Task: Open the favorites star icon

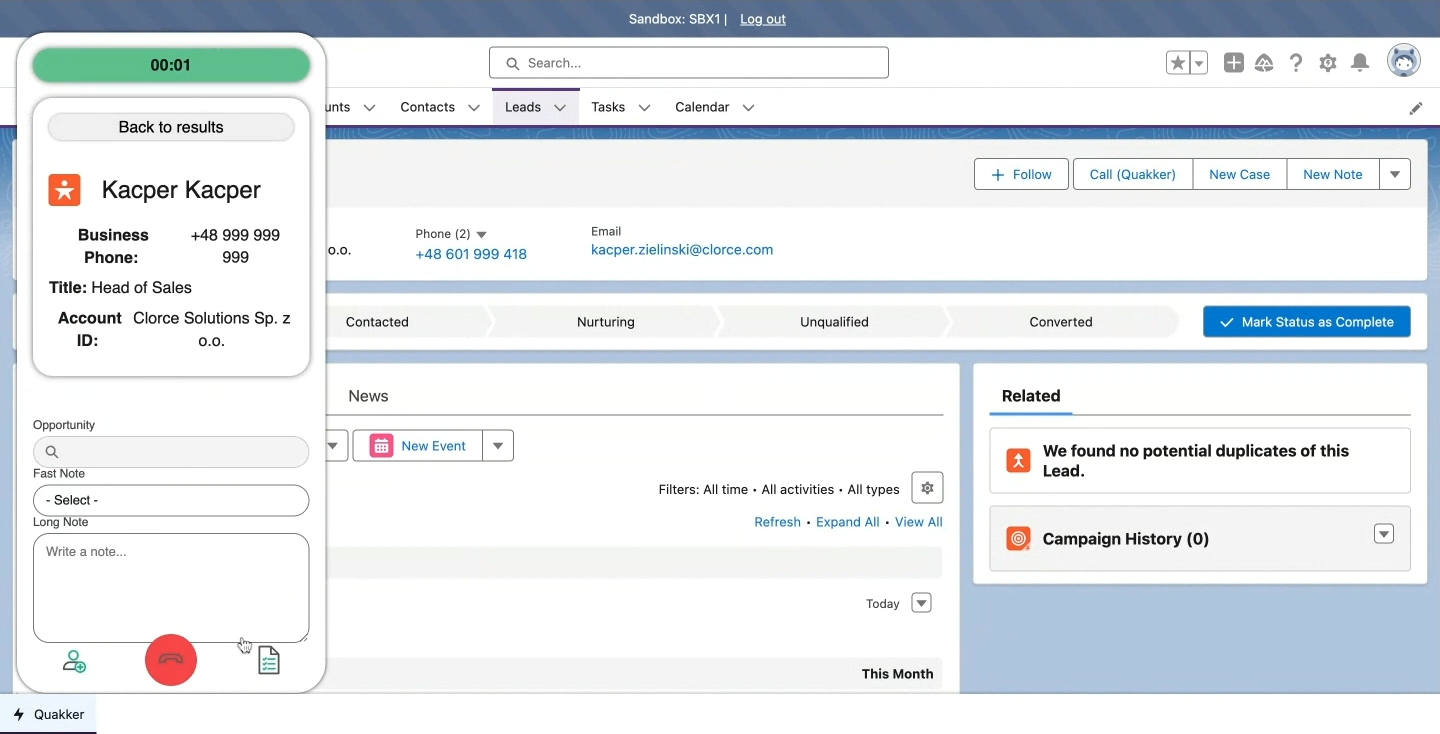Action: (x=1178, y=63)
